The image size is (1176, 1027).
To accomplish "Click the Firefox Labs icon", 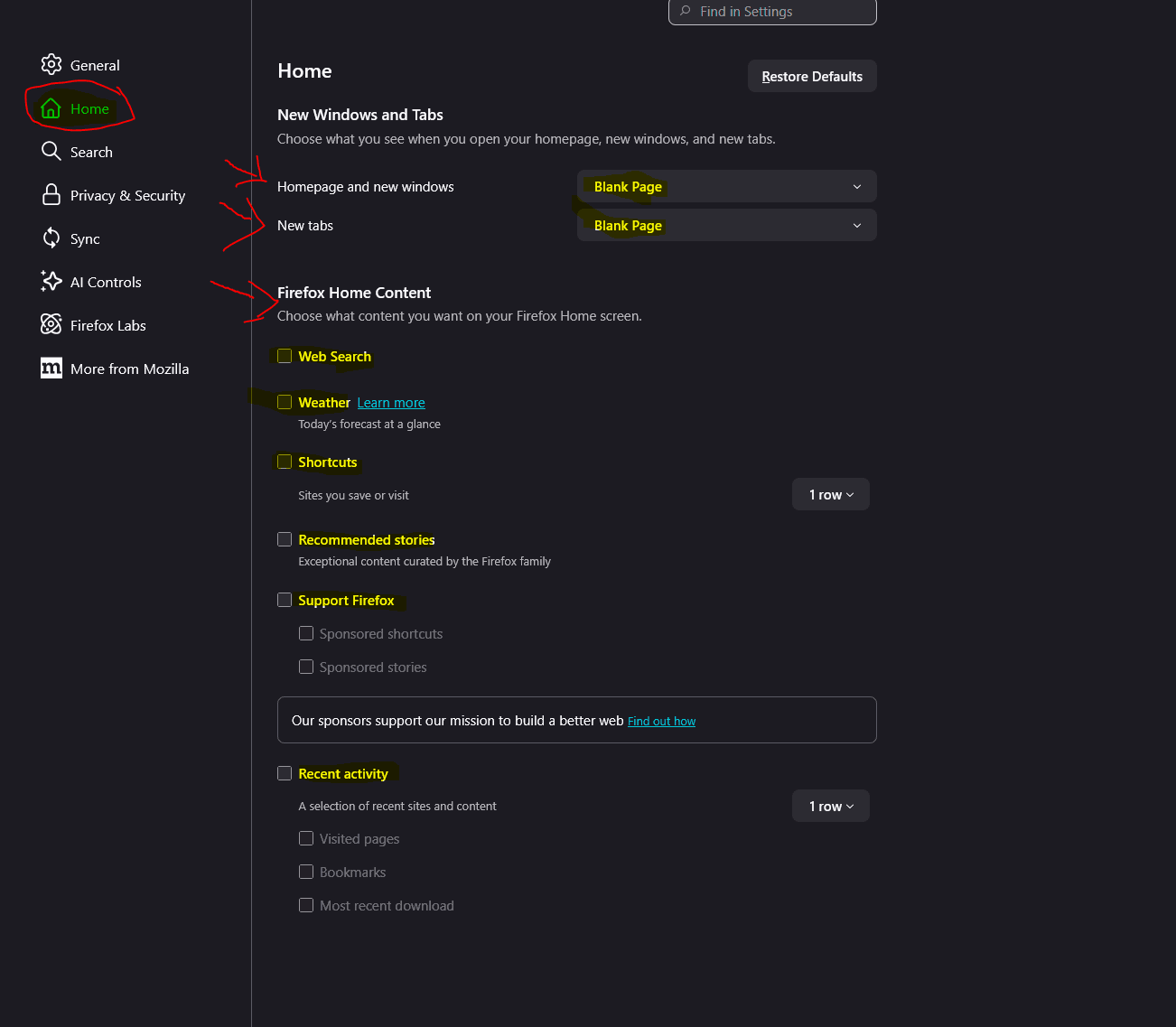I will point(51,324).
